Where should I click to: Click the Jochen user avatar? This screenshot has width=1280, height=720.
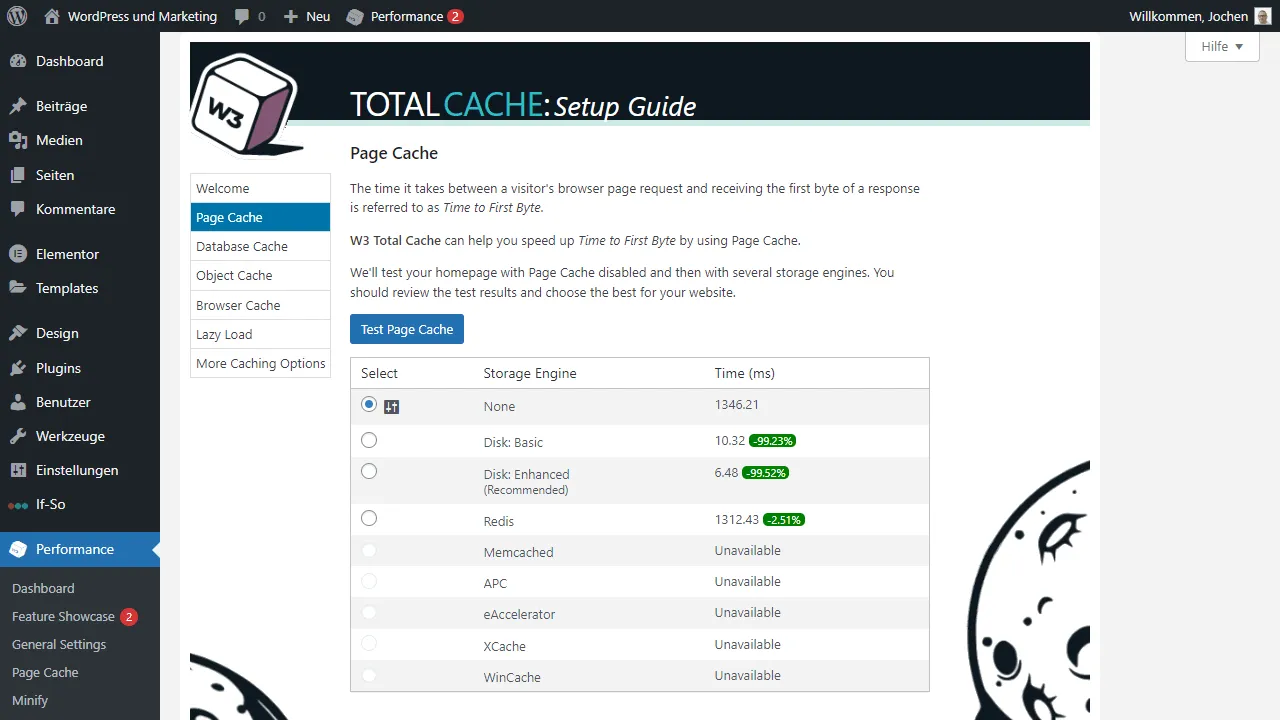[1263, 16]
